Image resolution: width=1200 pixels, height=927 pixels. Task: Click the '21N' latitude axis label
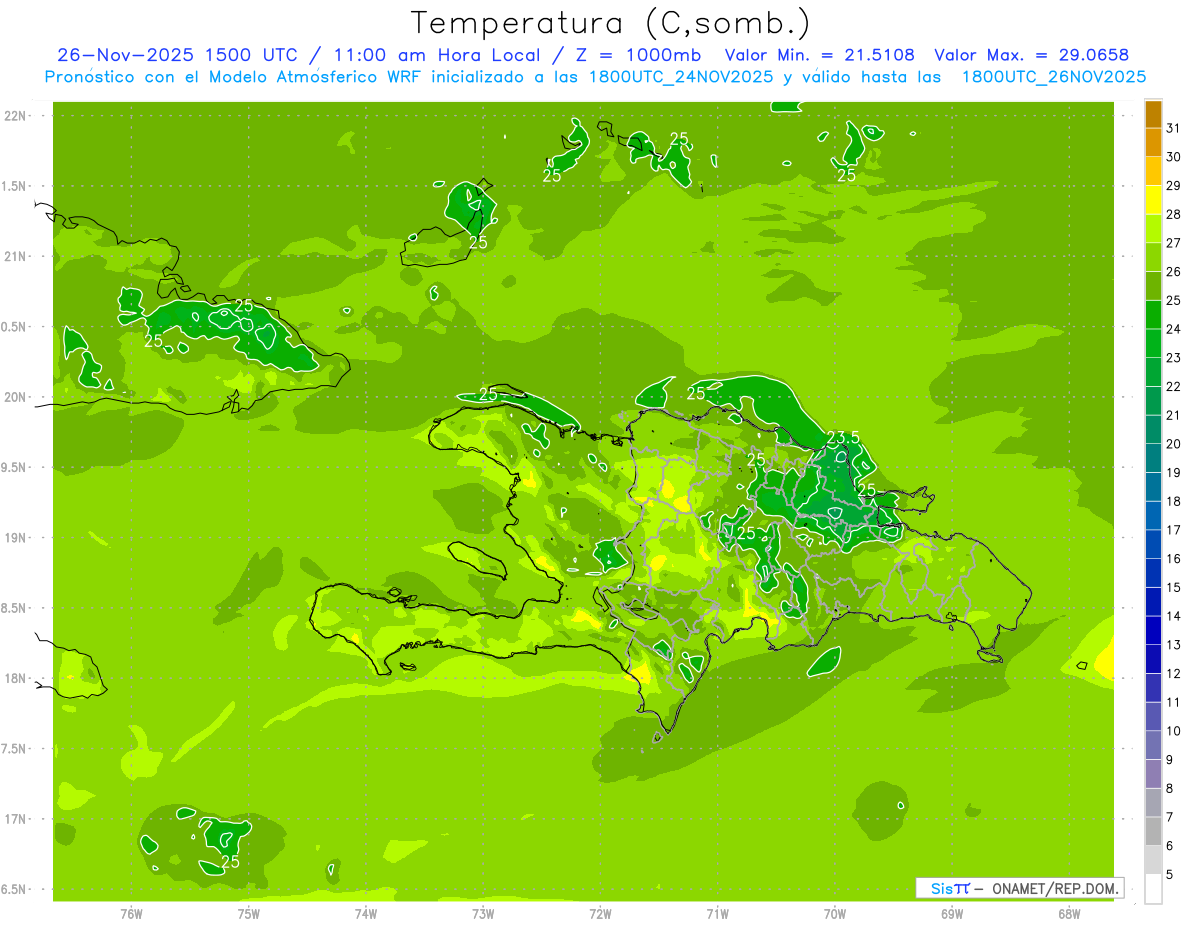[x=16, y=257]
